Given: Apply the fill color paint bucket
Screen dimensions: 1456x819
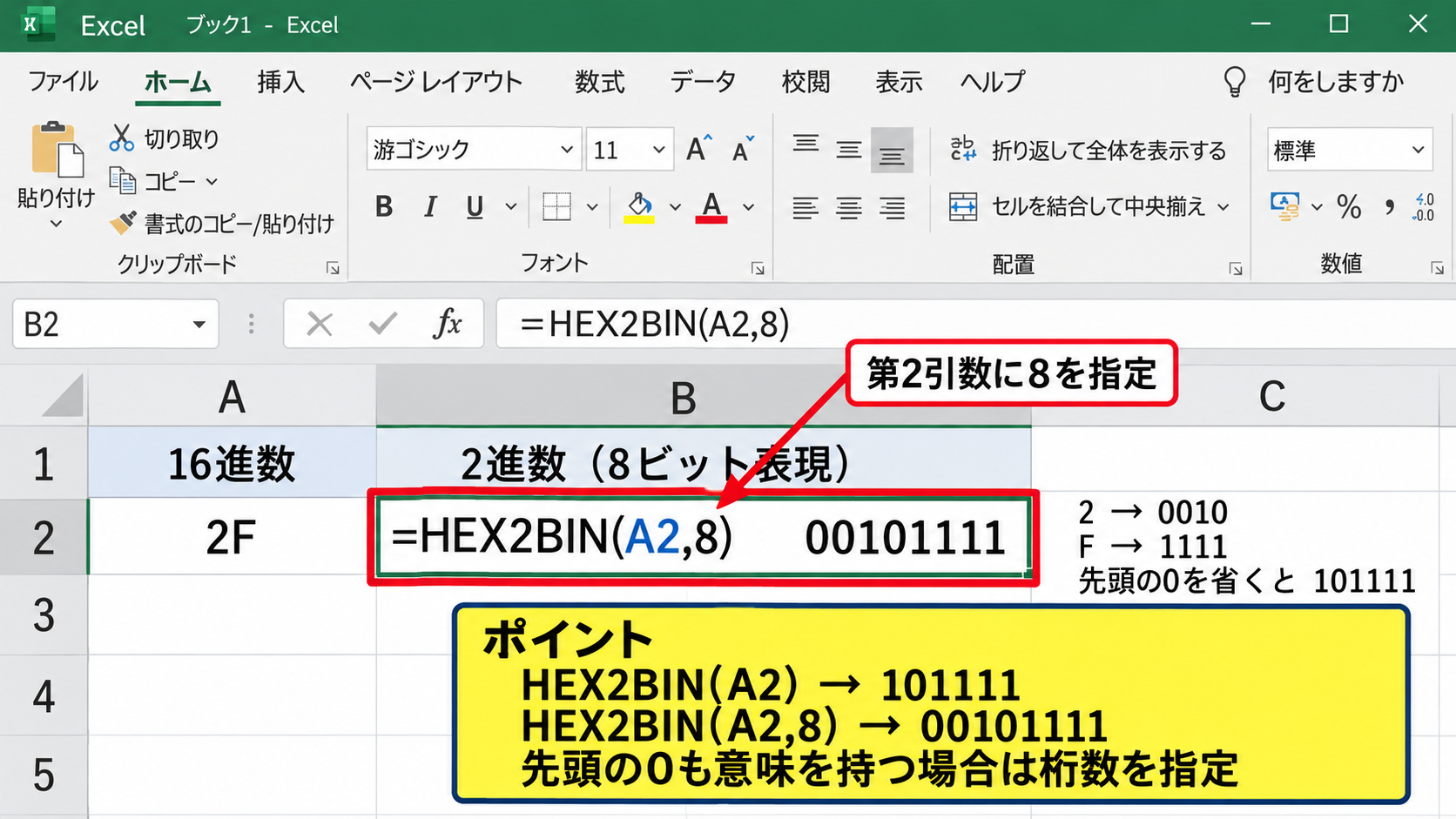Looking at the screenshot, I should (639, 207).
